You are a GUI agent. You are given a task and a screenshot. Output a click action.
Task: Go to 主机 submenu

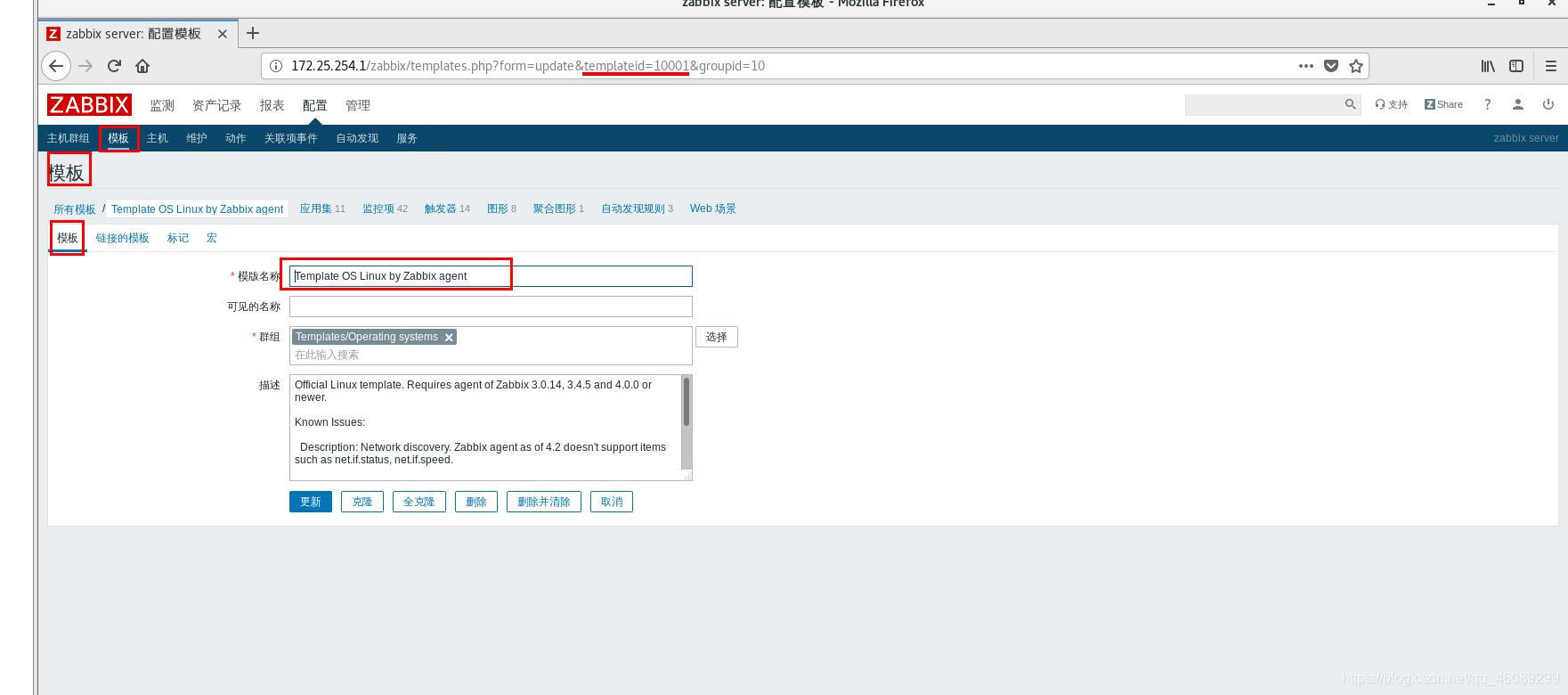click(158, 138)
